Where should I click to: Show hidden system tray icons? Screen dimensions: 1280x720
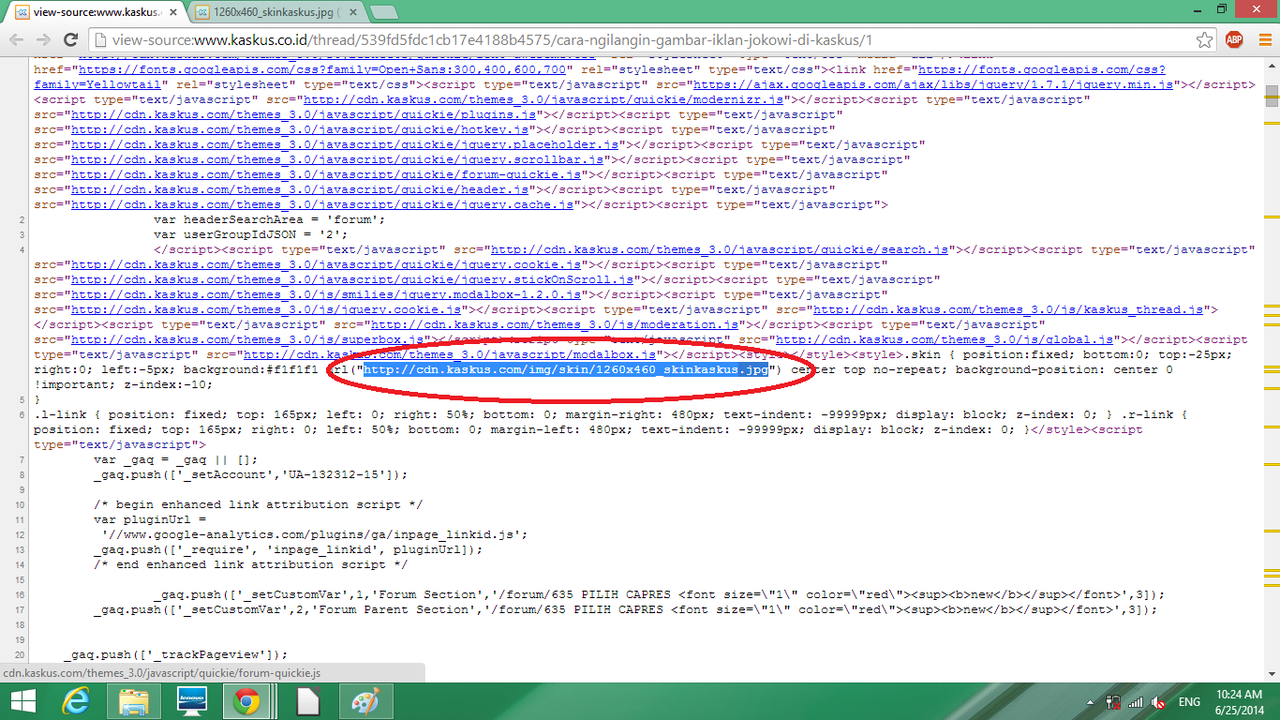point(1091,702)
